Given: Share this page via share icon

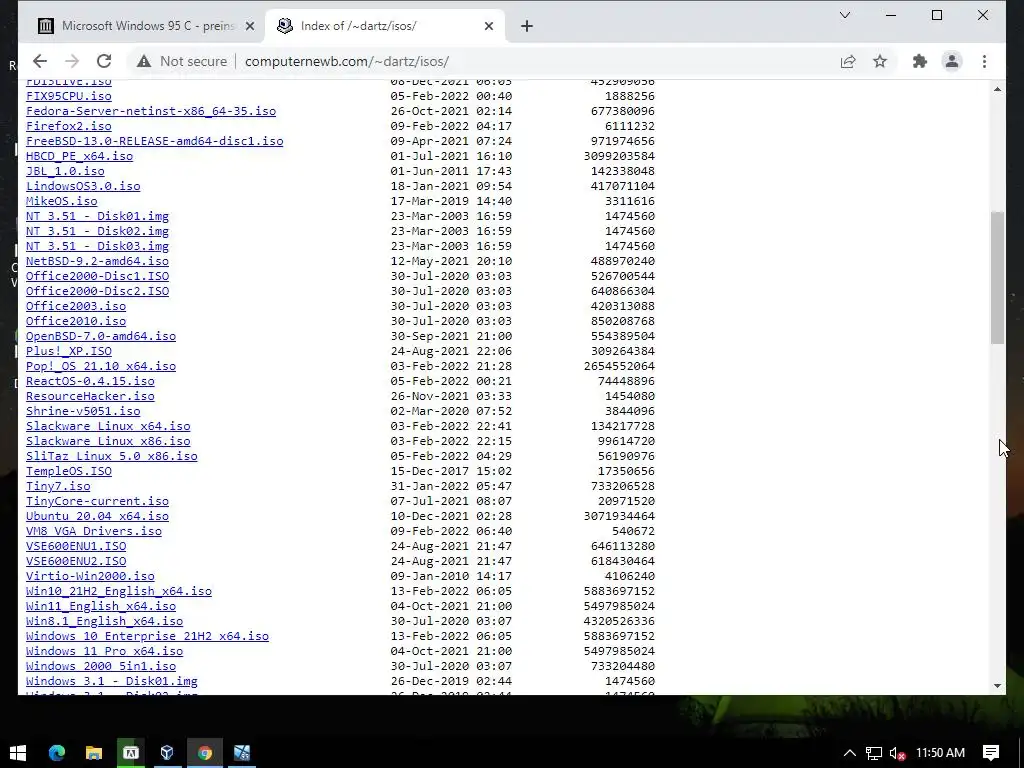Looking at the screenshot, I should [x=848, y=61].
